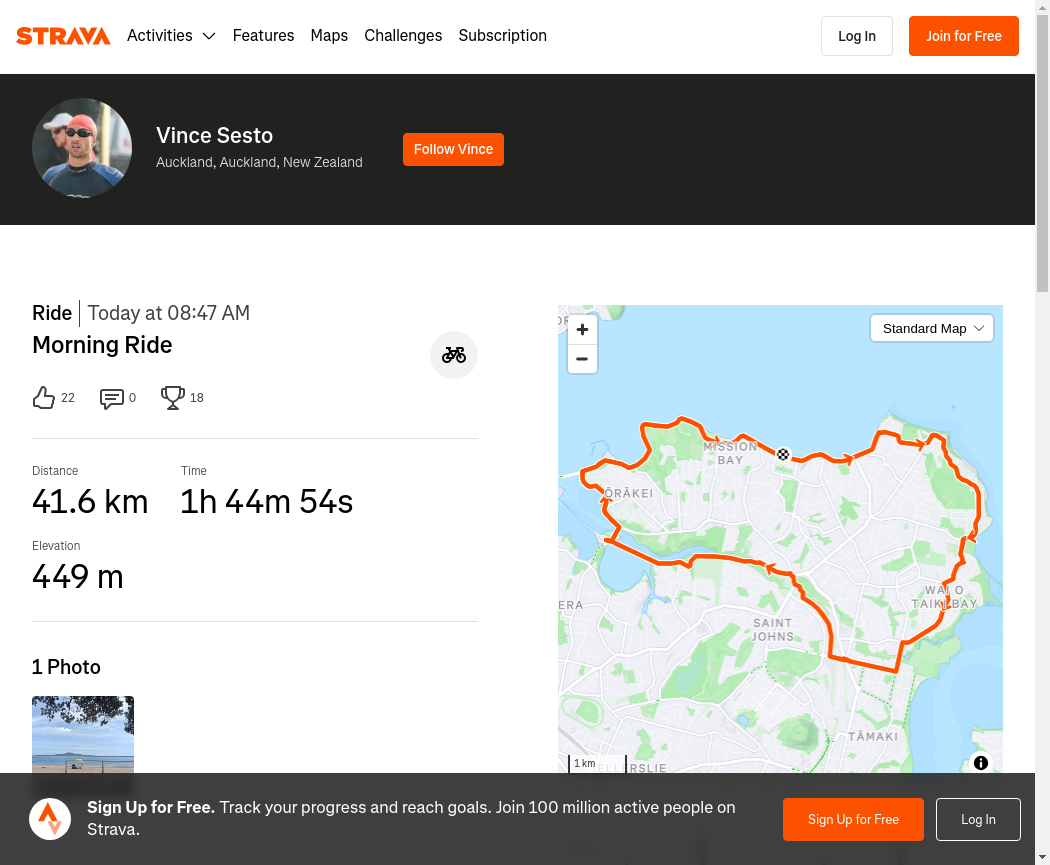
Task: Click the 449 m elevation value
Action: (78, 576)
